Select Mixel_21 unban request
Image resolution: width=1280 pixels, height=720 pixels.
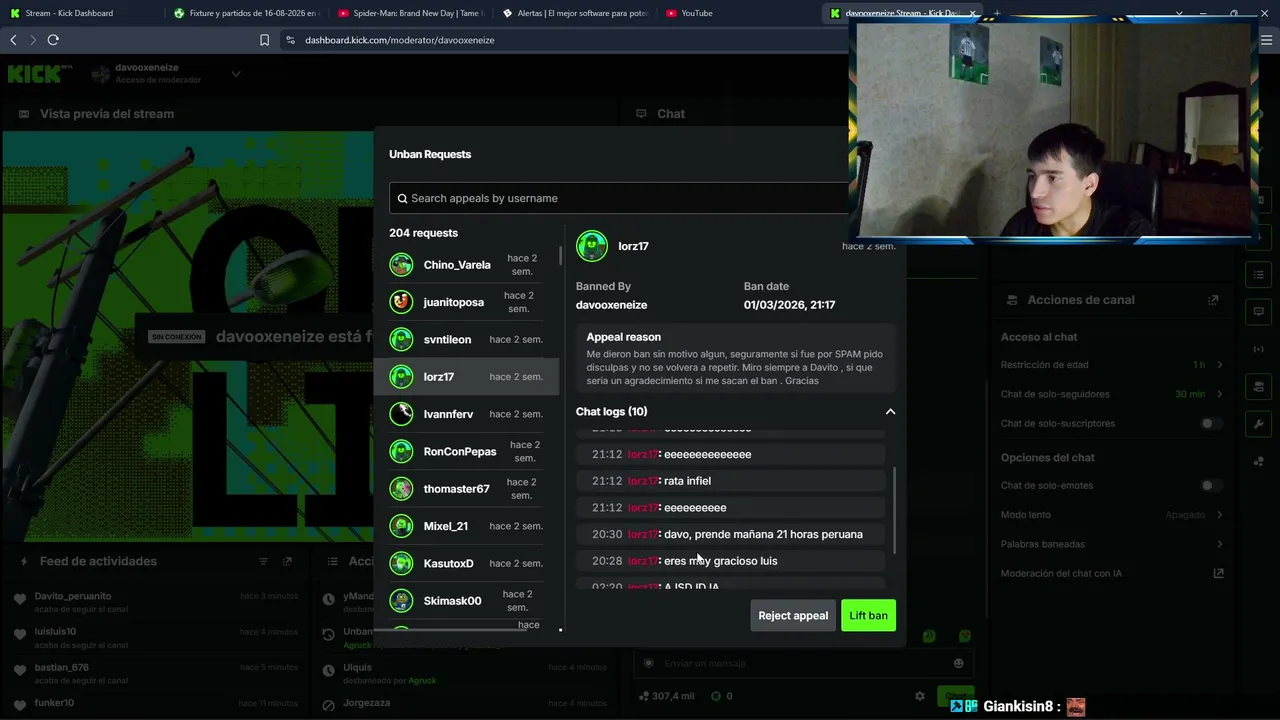pos(466,526)
